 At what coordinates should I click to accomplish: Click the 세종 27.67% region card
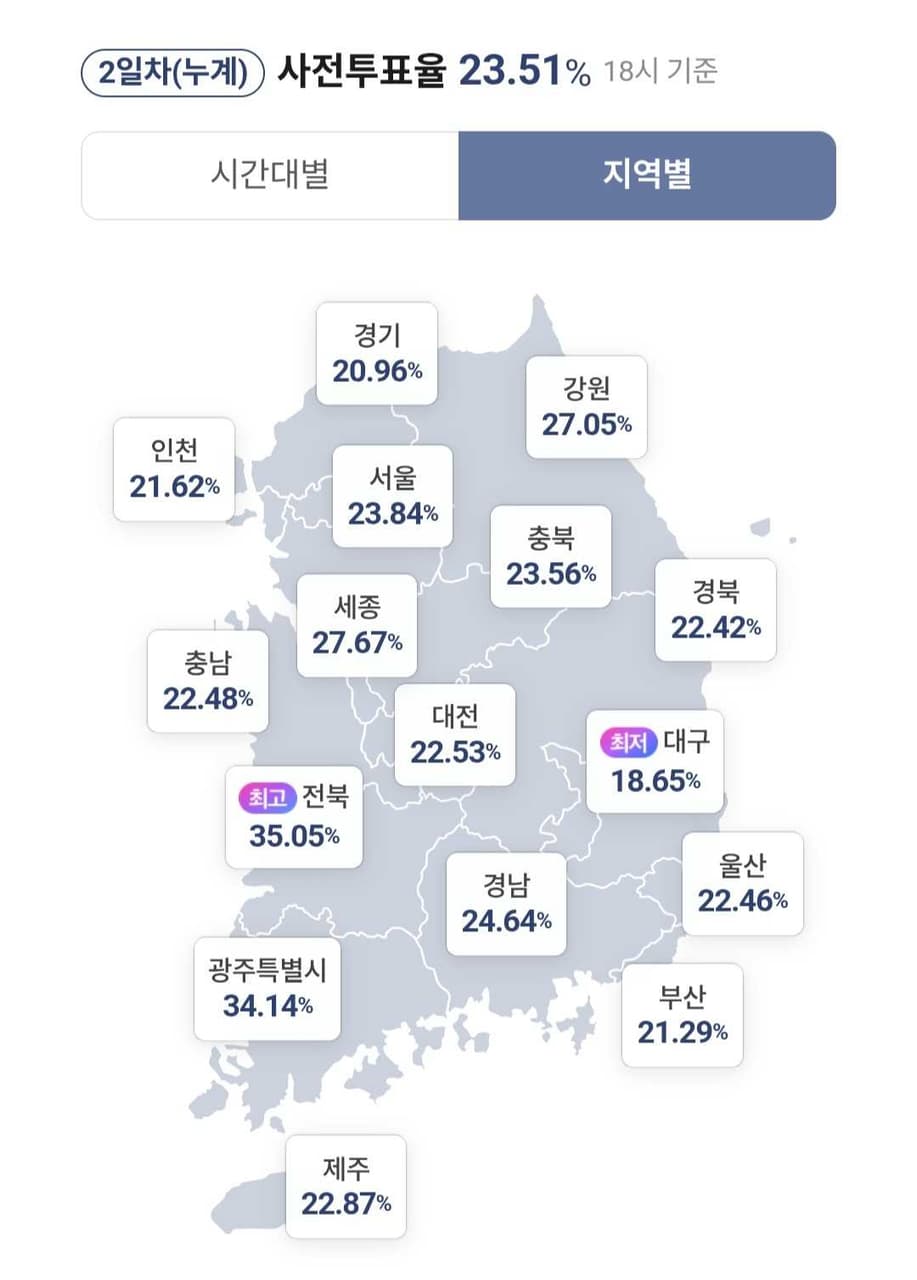pyautogui.click(x=357, y=625)
